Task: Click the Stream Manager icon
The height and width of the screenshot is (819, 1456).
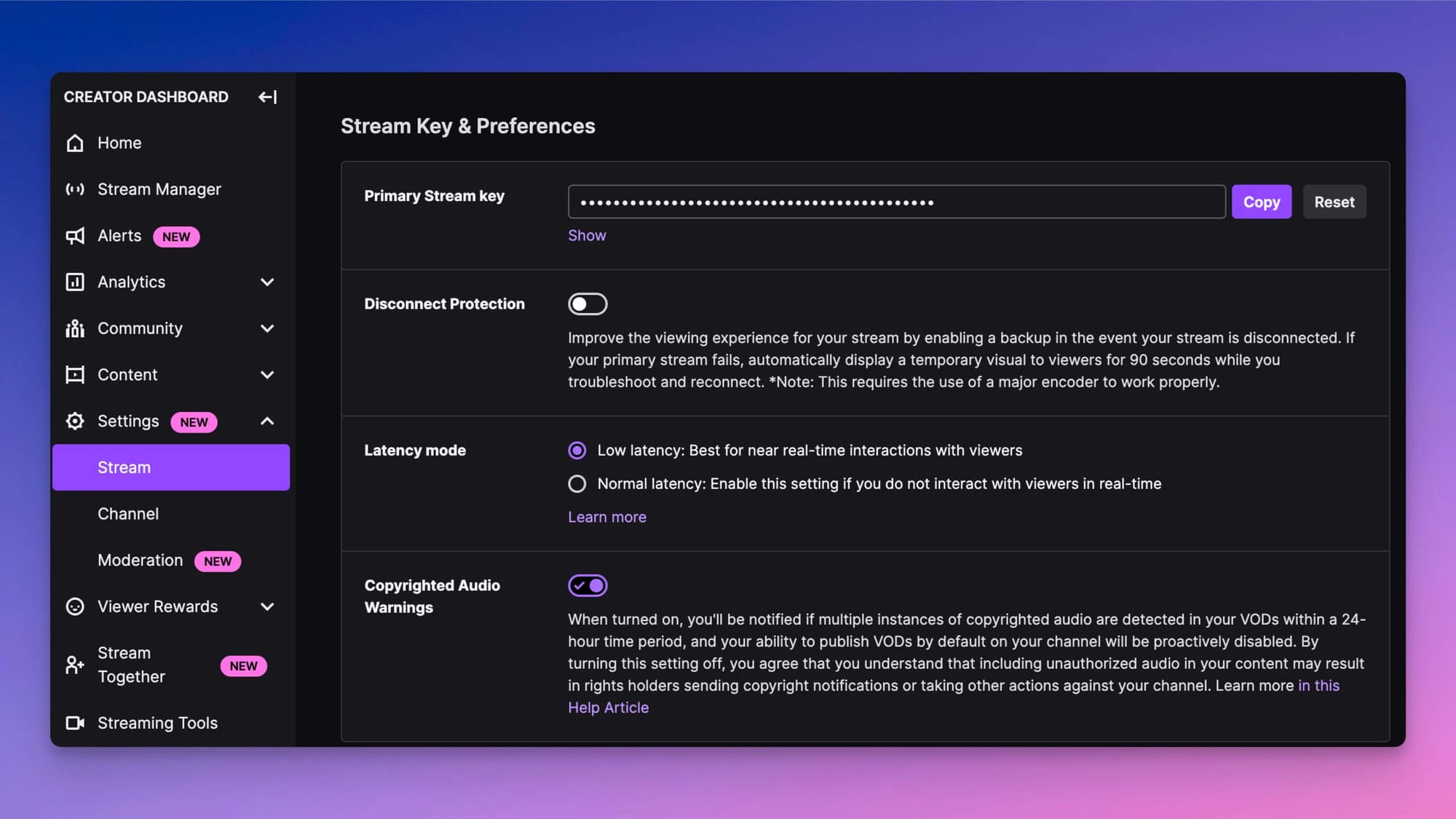Action: click(74, 189)
